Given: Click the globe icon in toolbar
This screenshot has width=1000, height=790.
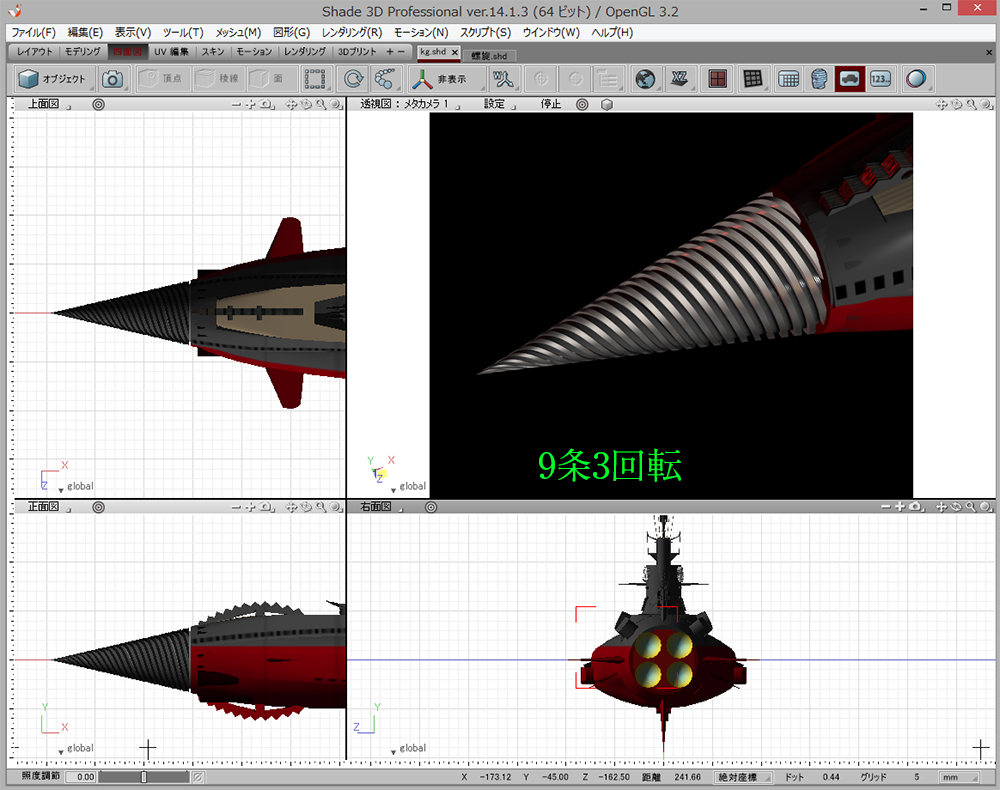Looking at the screenshot, I should pyautogui.click(x=645, y=79).
